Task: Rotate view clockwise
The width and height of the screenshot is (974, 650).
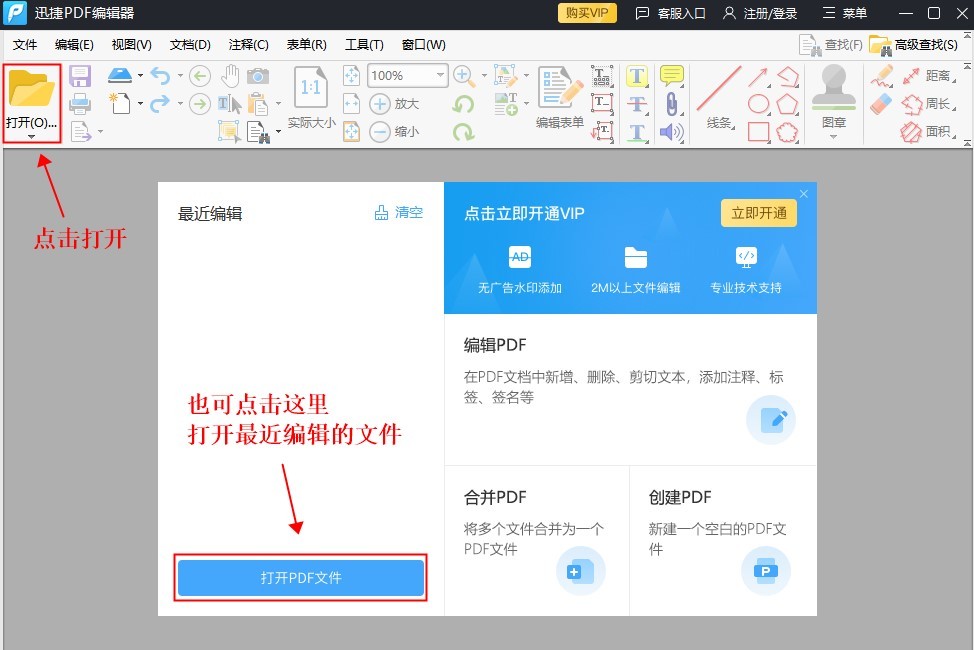Action: click(x=463, y=132)
